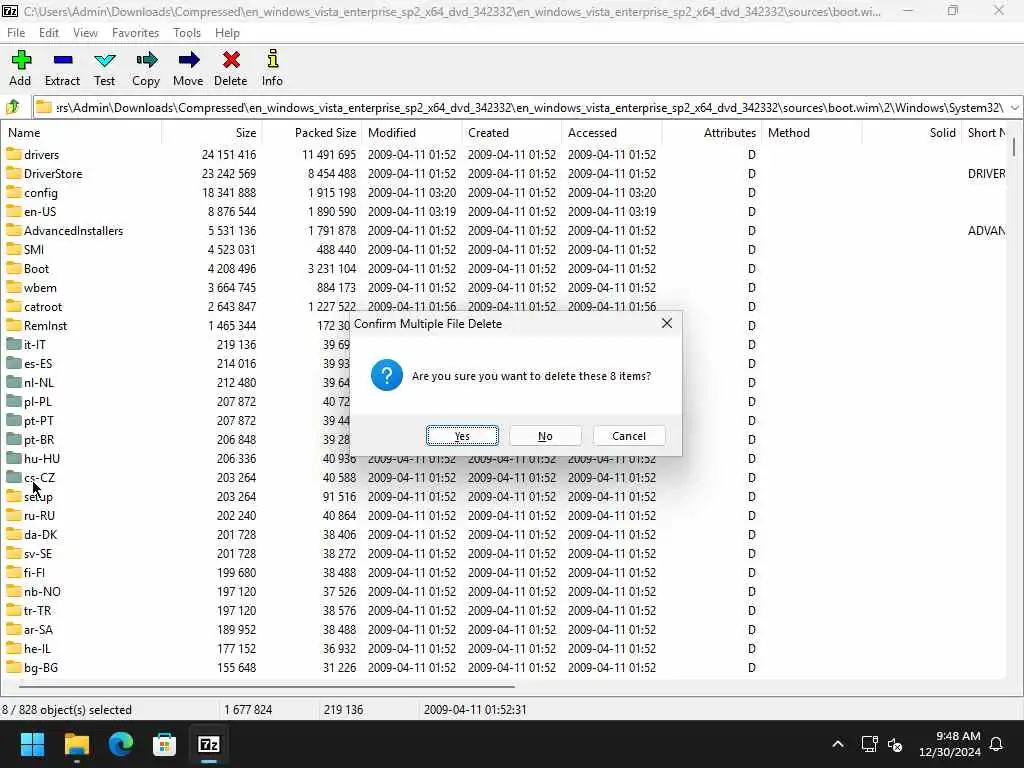Sort by Method column header
This screenshot has height=768, width=1024.
(x=811, y=133)
